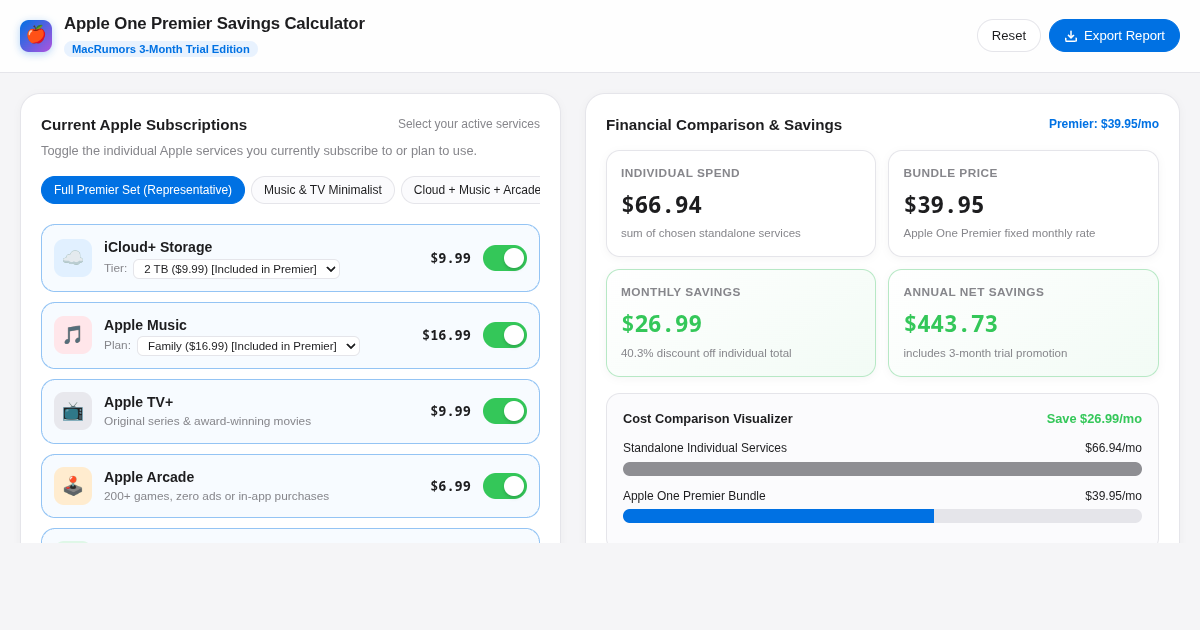Click the Cost Comparison Visualizer title
The width and height of the screenshot is (1200, 630).
(708, 419)
